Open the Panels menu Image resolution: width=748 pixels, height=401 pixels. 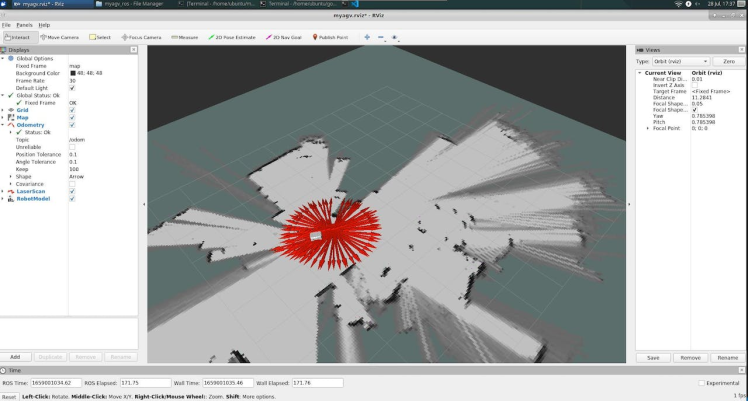pos(23,24)
